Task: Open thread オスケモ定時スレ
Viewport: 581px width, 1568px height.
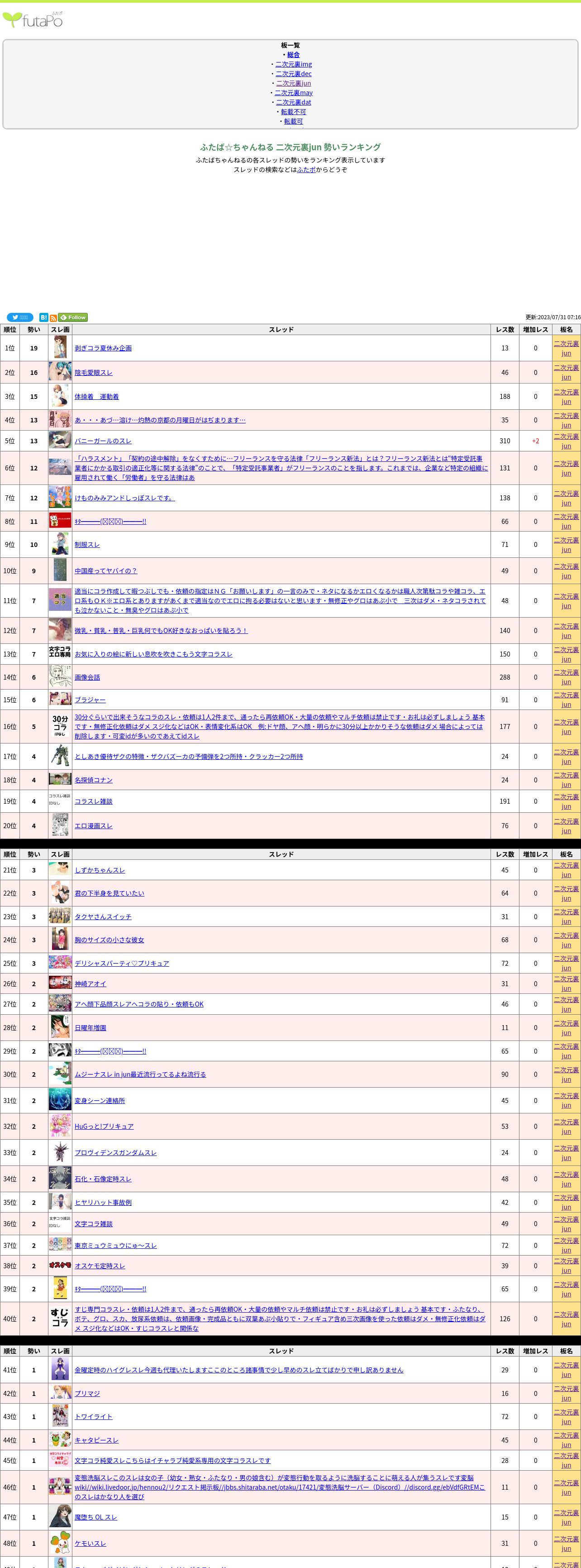Action: pyautogui.click(x=100, y=1266)
